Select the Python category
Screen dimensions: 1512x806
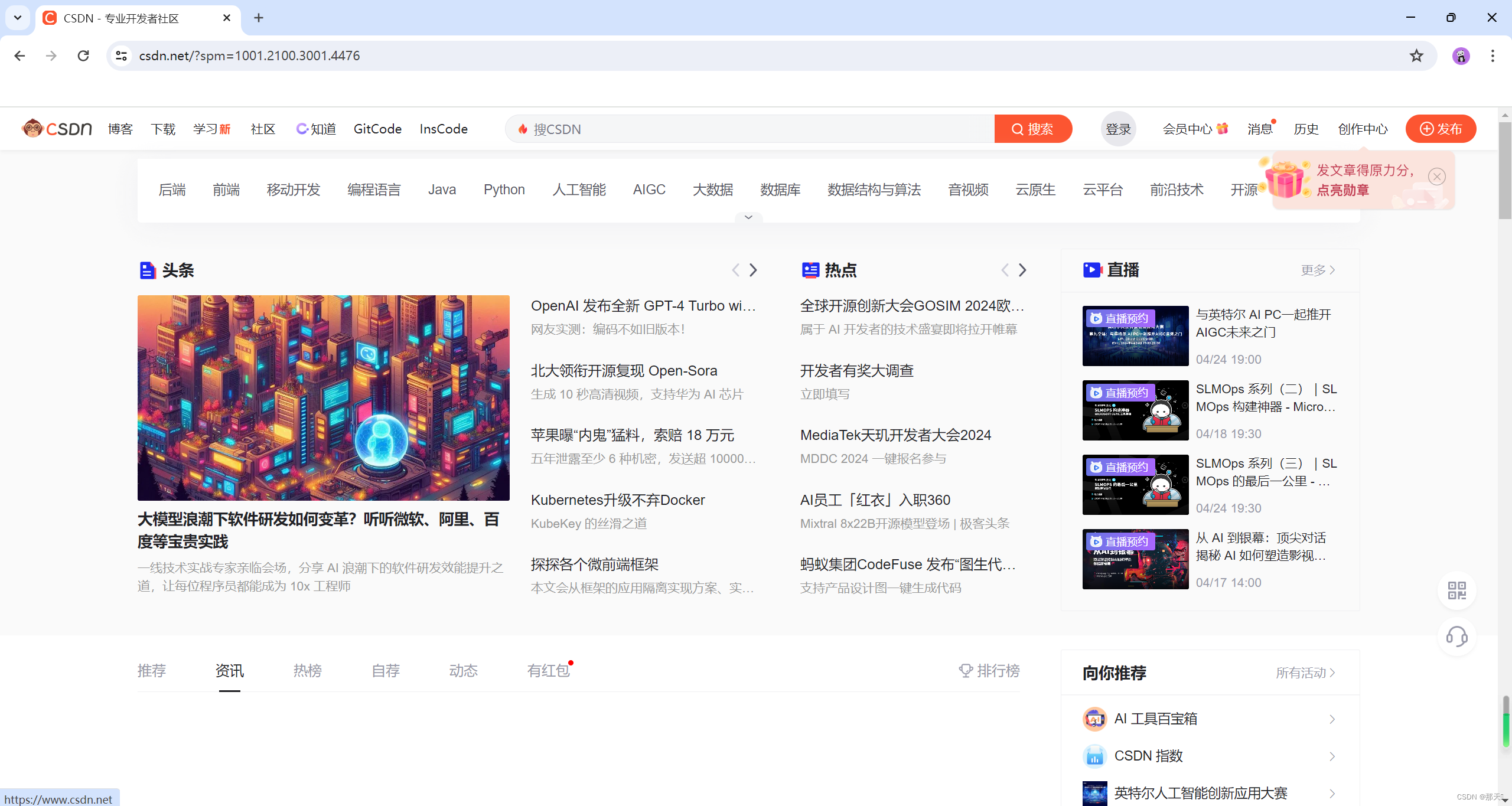[504, 190]
